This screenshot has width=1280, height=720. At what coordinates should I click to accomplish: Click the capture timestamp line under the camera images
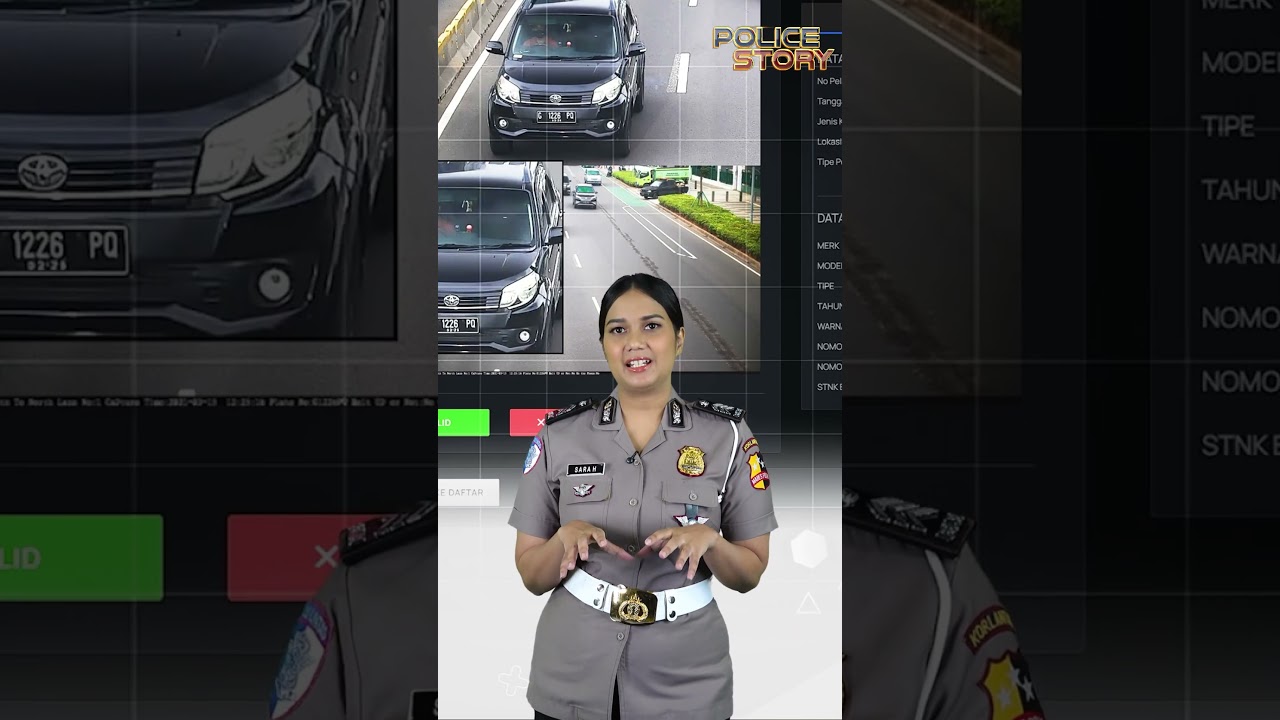519,373
